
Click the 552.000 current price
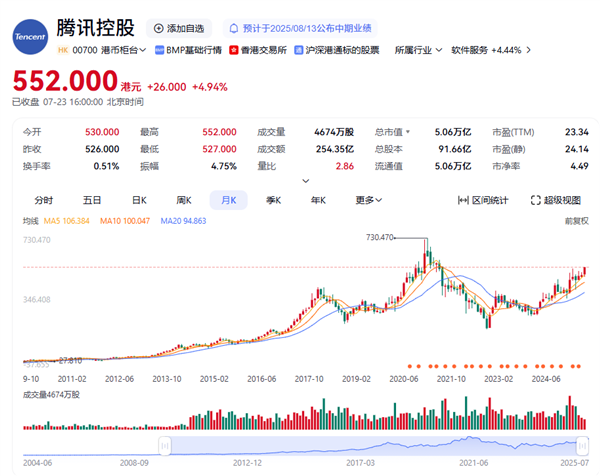65,81
